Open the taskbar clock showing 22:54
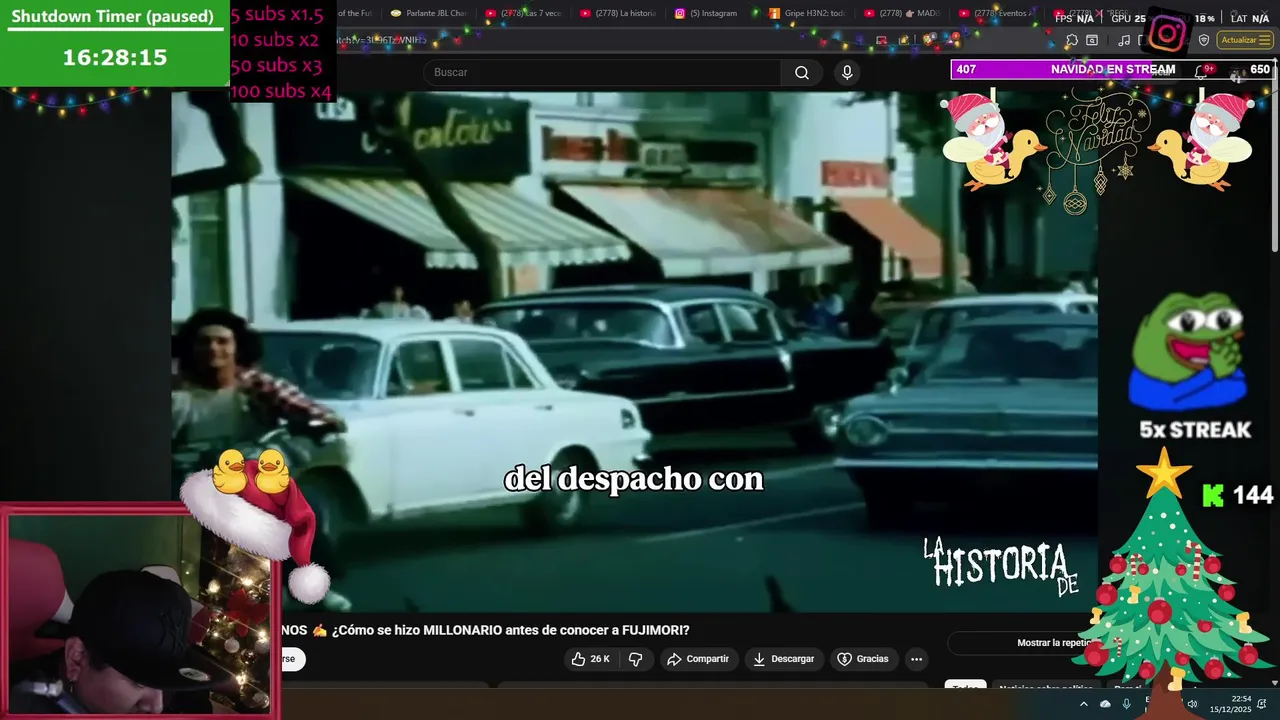Viewport: 1280px width, 720px height. [1231, 704]
